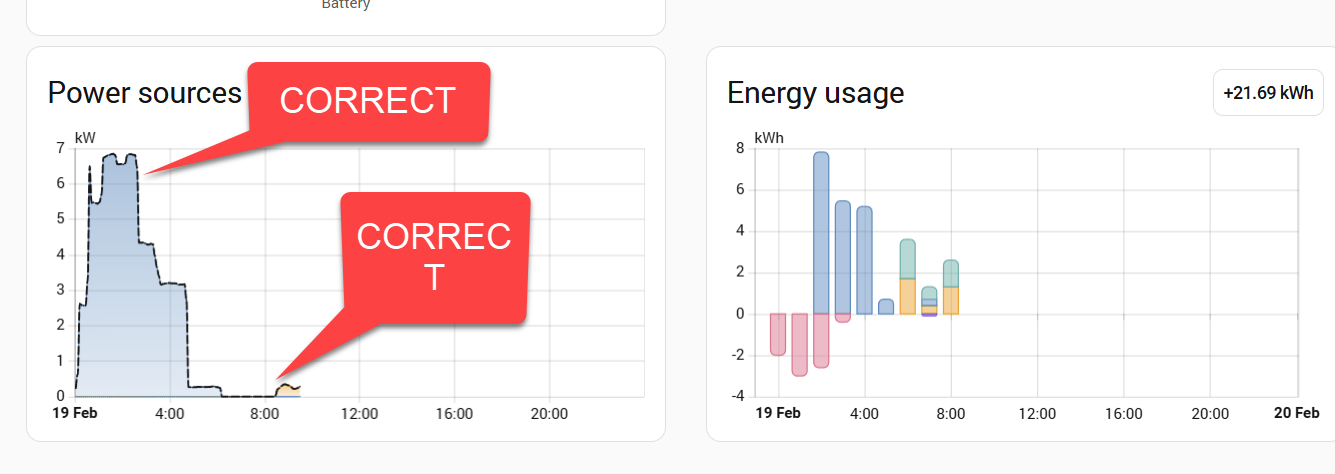Click the last bar at 8:00 in Energy usage
Viewport: 1335px width, 474px height.
tap(951, 287)
